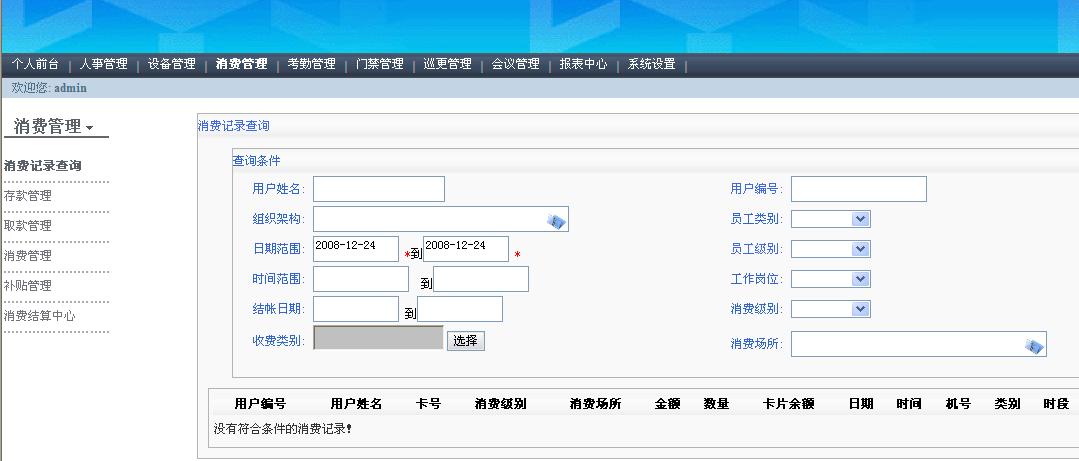Click the 用户编号 column header
The image size is (1079, 461).
click(x=260, y=404)
